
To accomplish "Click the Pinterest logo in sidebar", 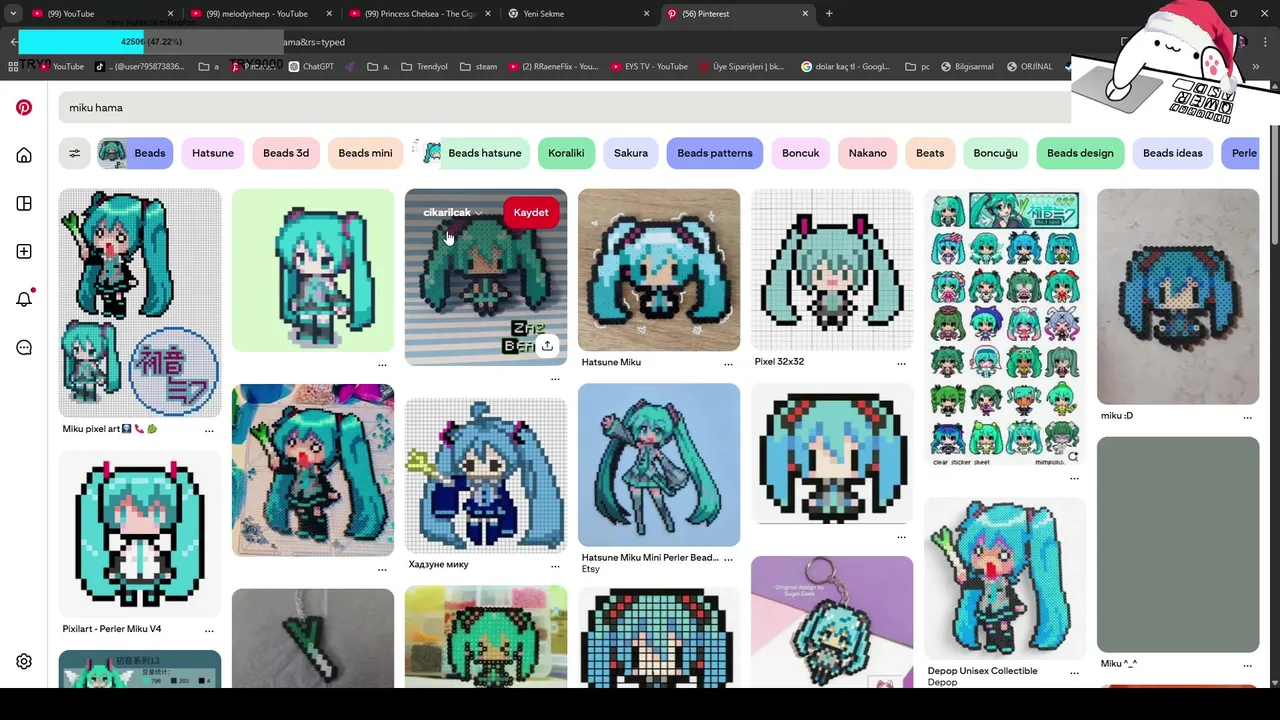I will [24, 107].
